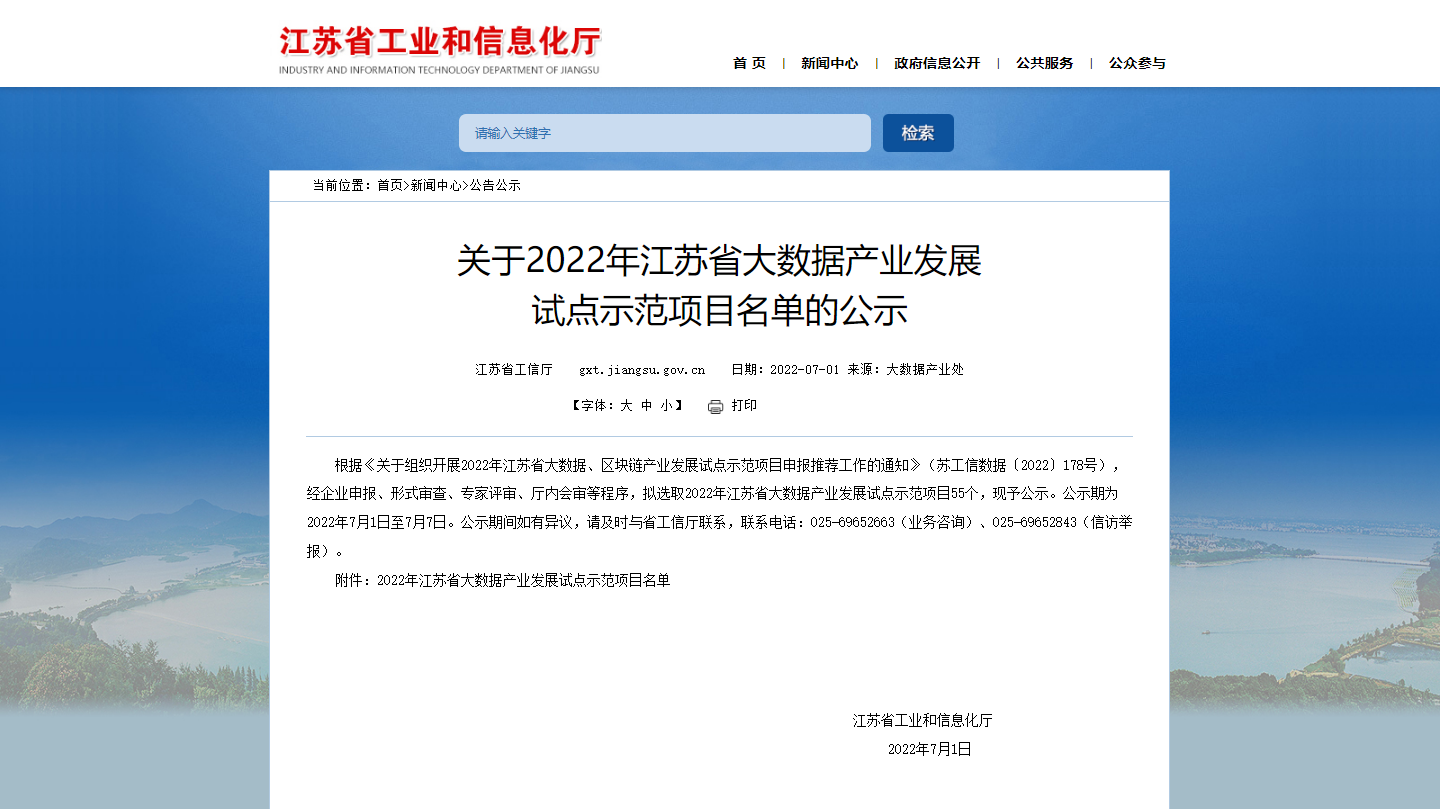Click the printer icon
Screen dimensions: 1442x809
tap(715, 406)
